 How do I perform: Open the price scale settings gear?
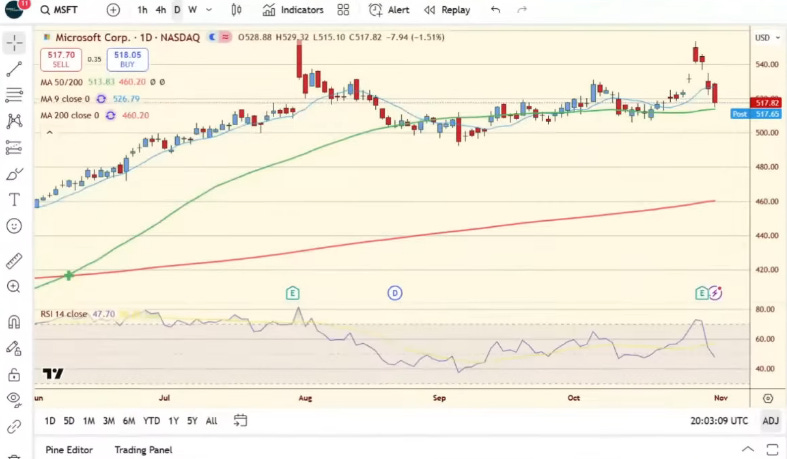tap(768, 398)
